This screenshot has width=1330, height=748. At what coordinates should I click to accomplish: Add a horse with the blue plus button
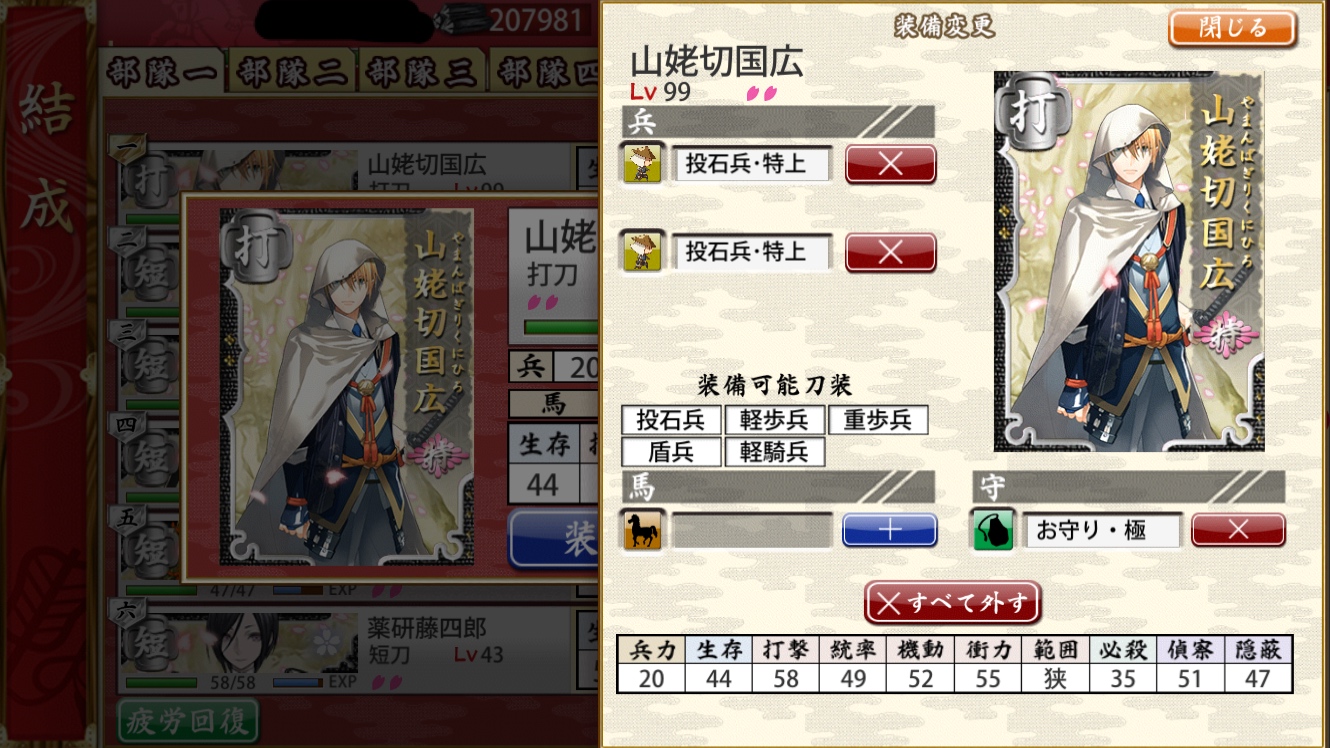pos(889,530)
